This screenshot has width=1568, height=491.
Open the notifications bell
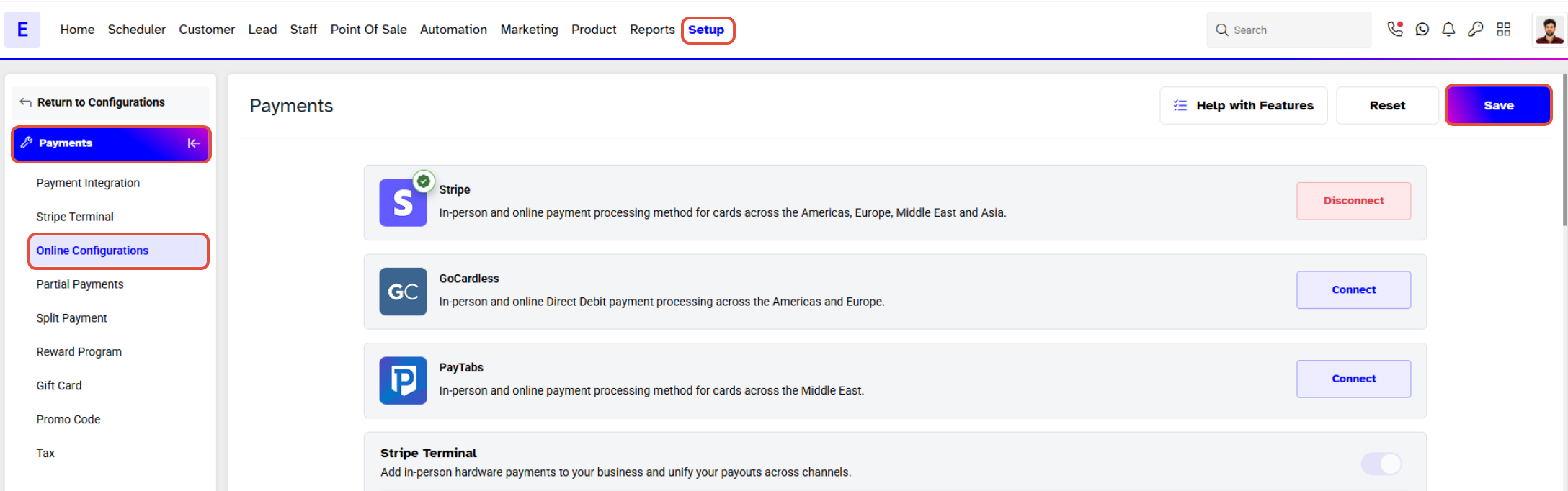1448,30
